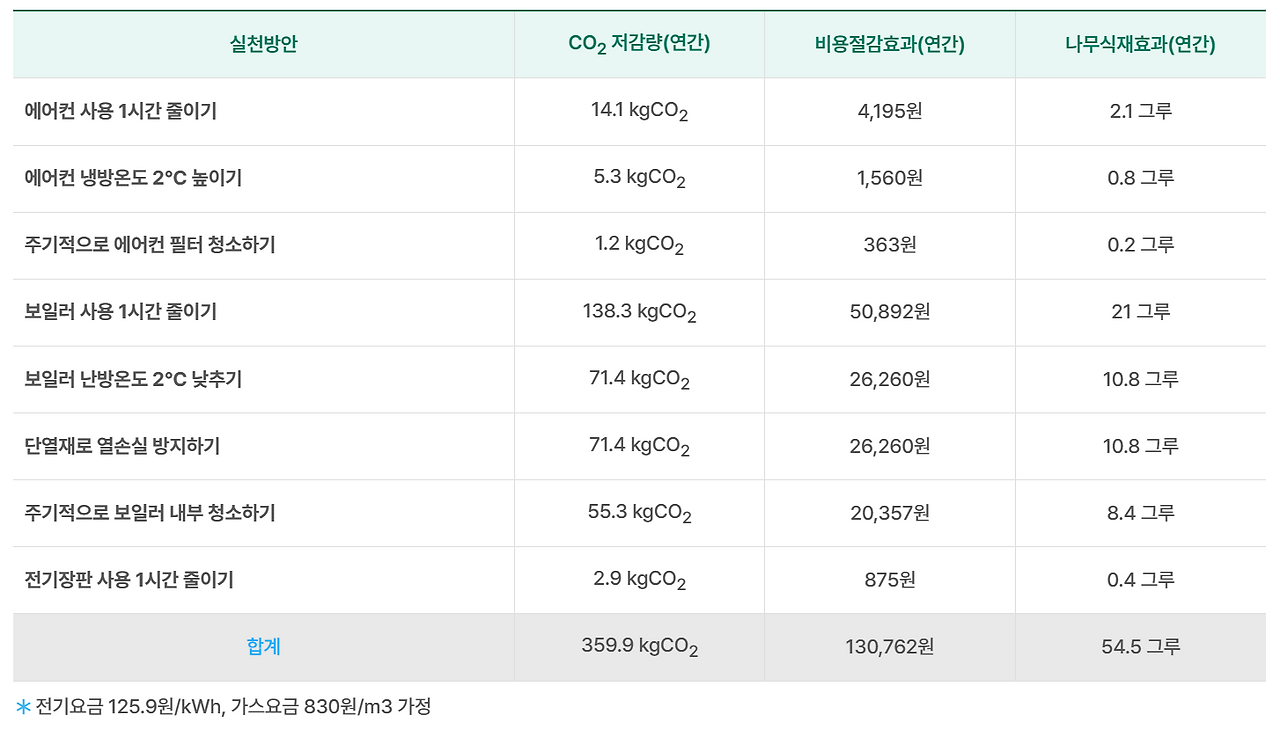Image resolution: width=1280 pixels, height=730 pixels.
Task: Select 단열재로 열손실 방지하기 row label
Action: 122,446
